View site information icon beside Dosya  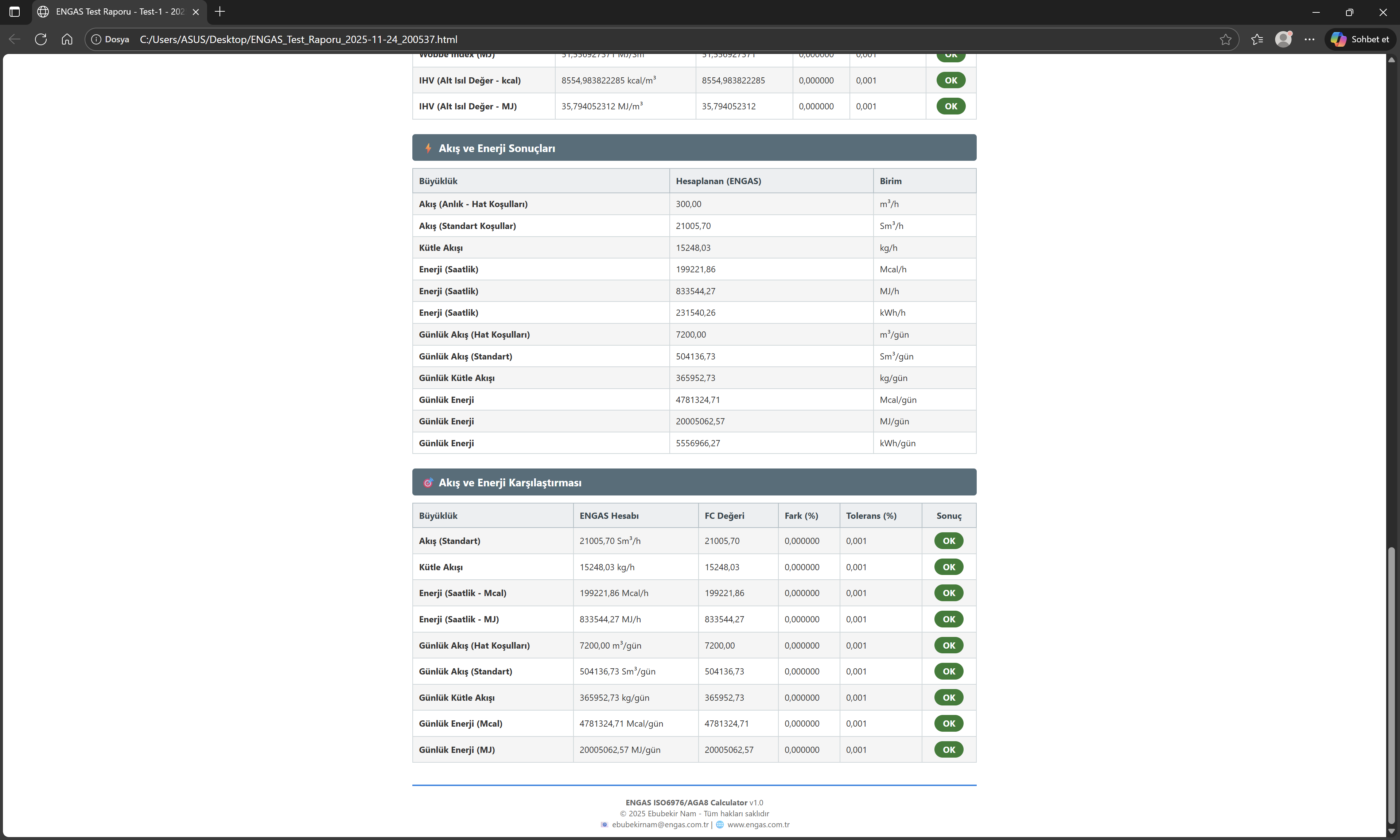click(96, 39)
